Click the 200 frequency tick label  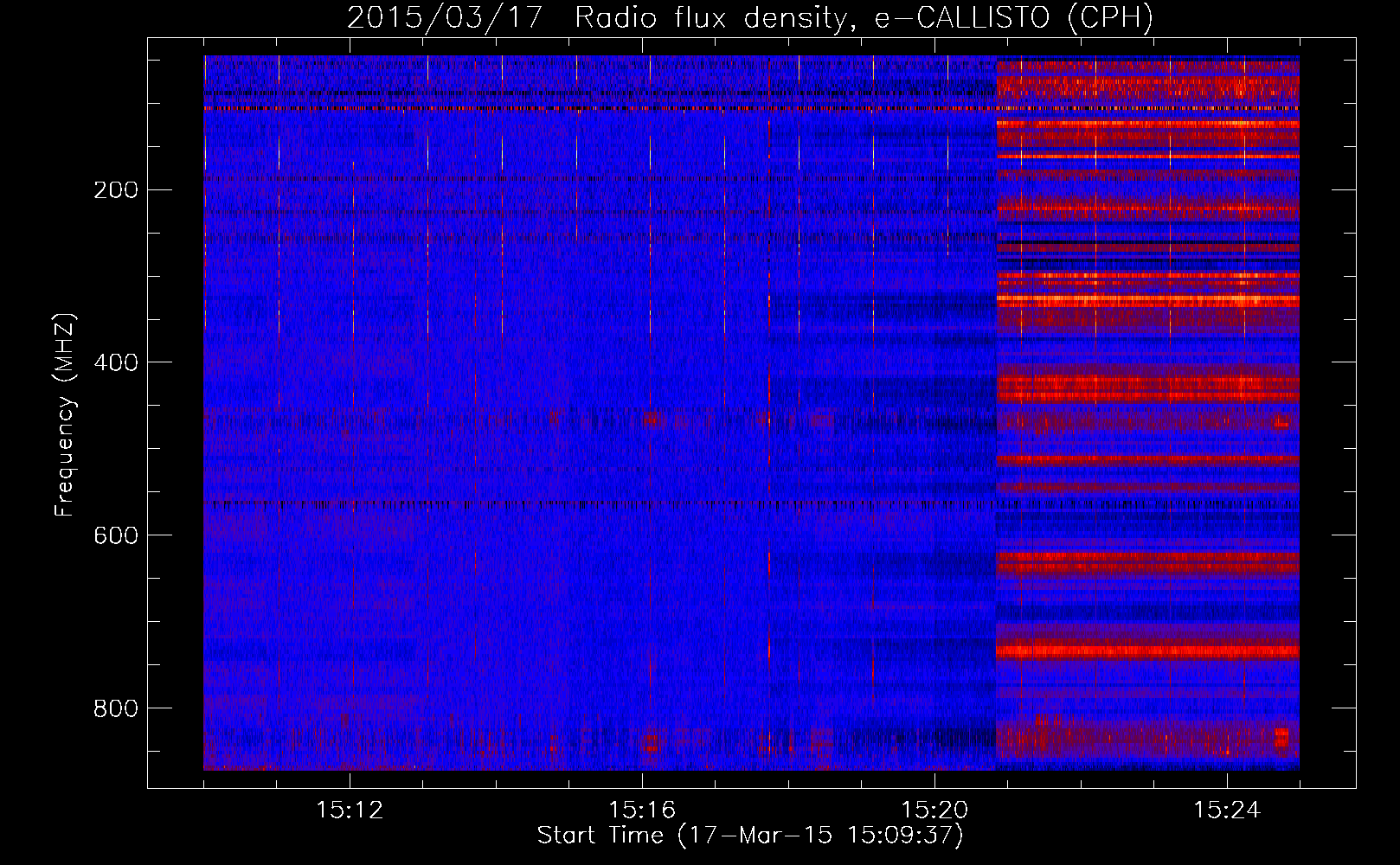click(115, 190)
